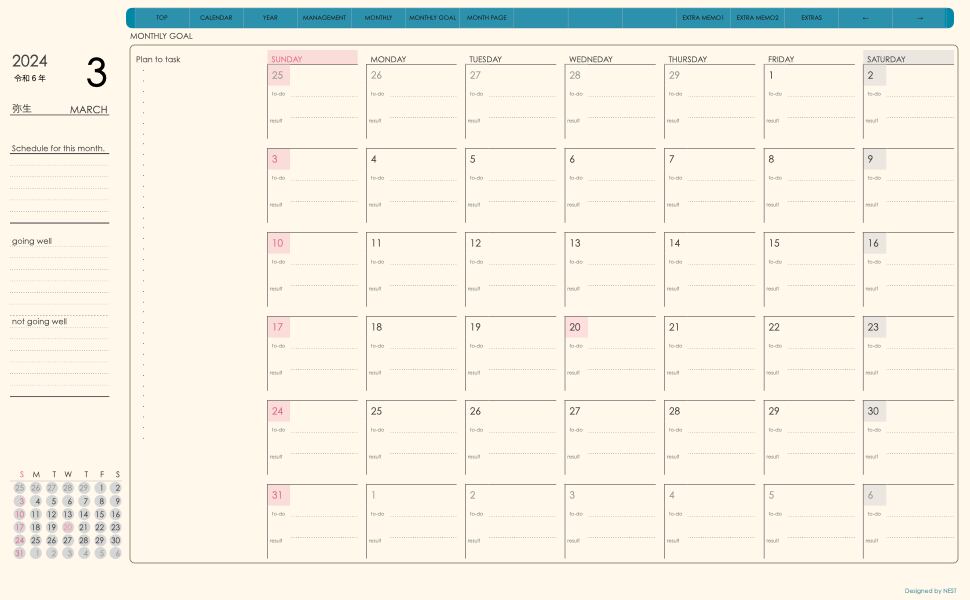Go to the MANAGEMENT tab
970x600 pixels.
pos(324,18)
